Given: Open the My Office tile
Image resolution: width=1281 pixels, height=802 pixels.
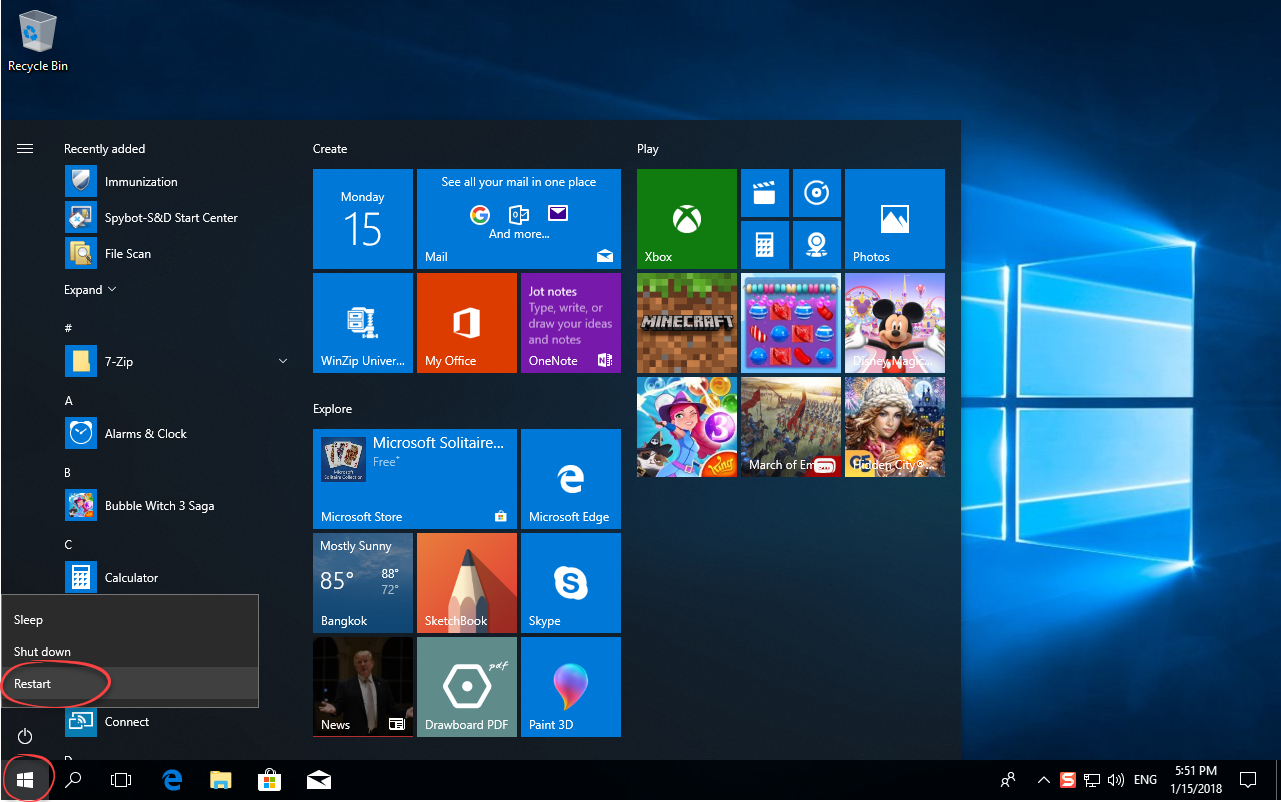Looking at the screenshot, I should coord(467,323).
